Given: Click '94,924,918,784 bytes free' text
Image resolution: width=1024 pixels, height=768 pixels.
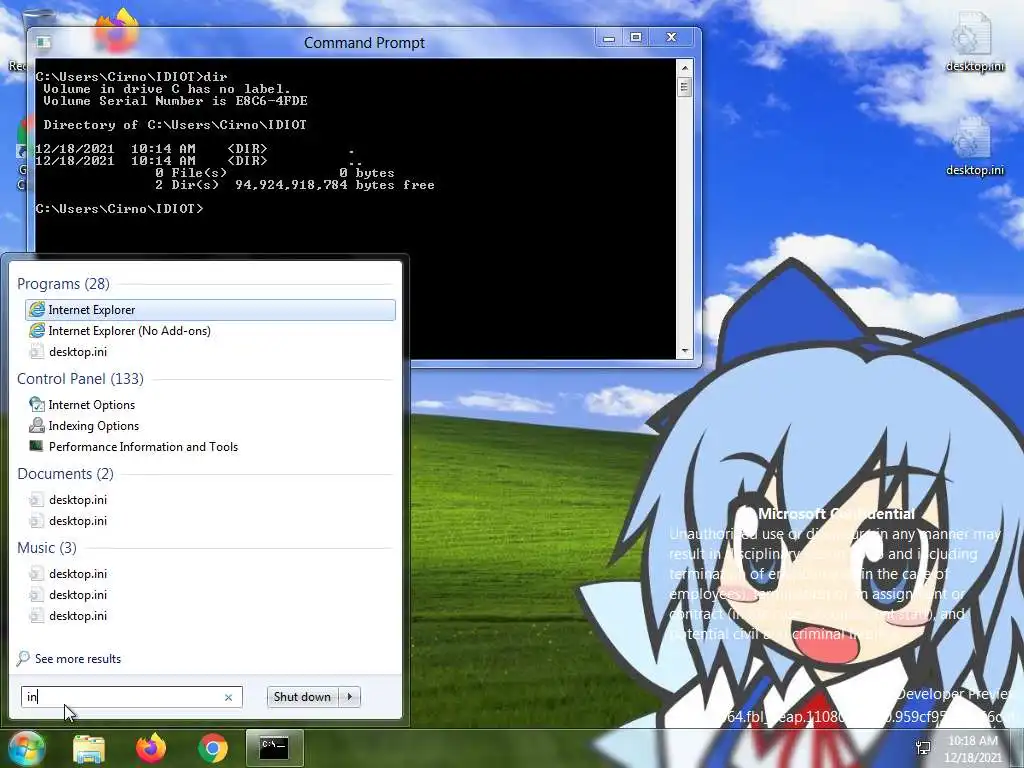Looking at the screenshot, I should pyautogui.click(x=334, y=185).
